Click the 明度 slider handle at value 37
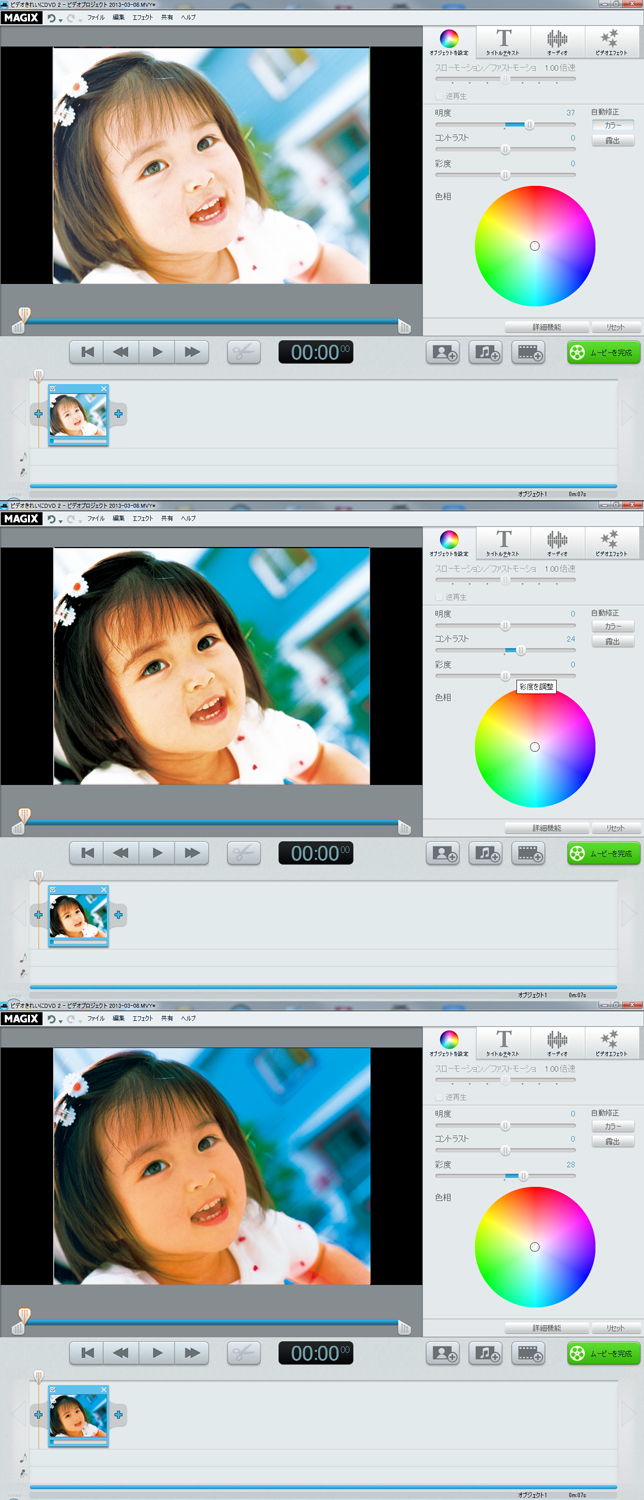 click(x=529, y=125)
